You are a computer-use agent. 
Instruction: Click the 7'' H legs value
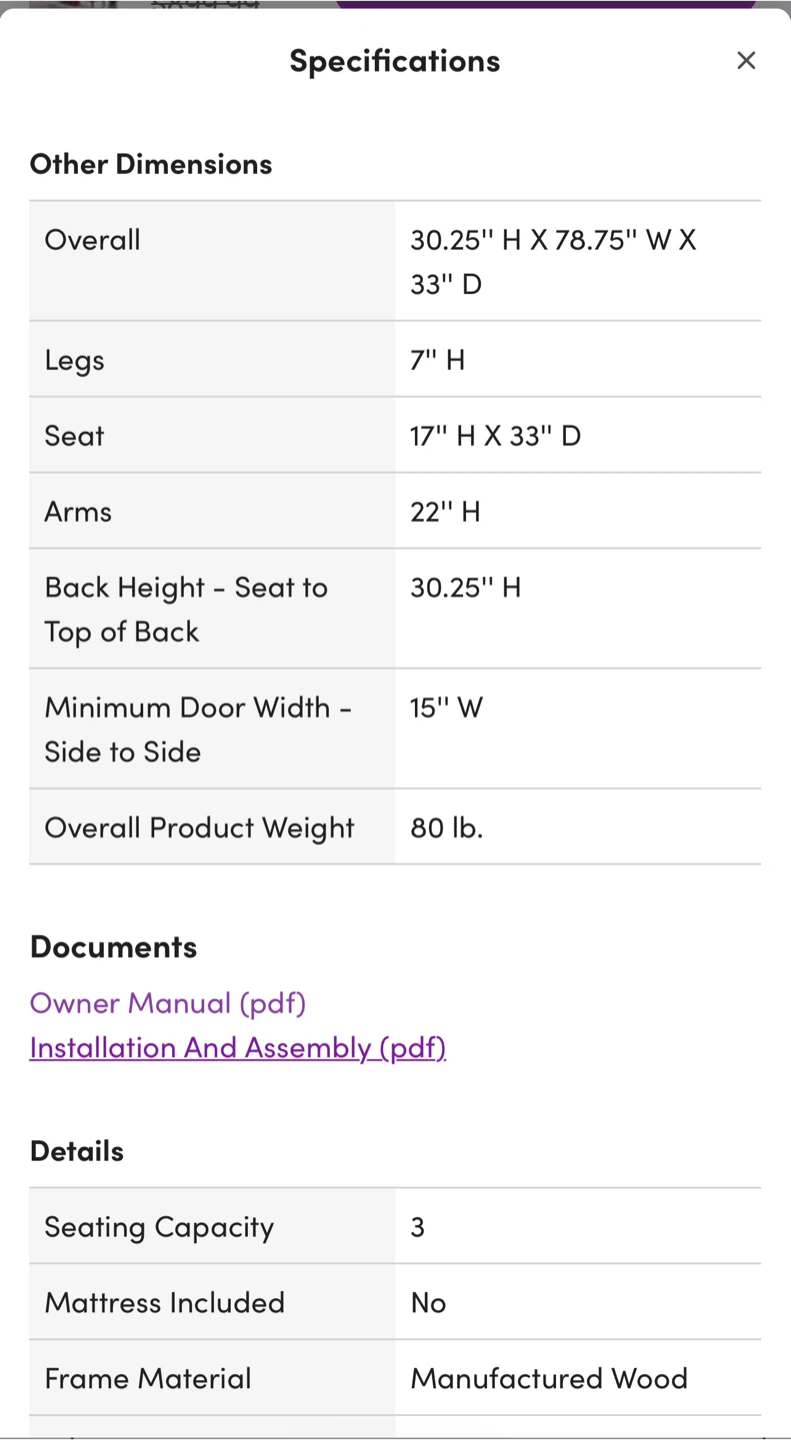(438, 360)
